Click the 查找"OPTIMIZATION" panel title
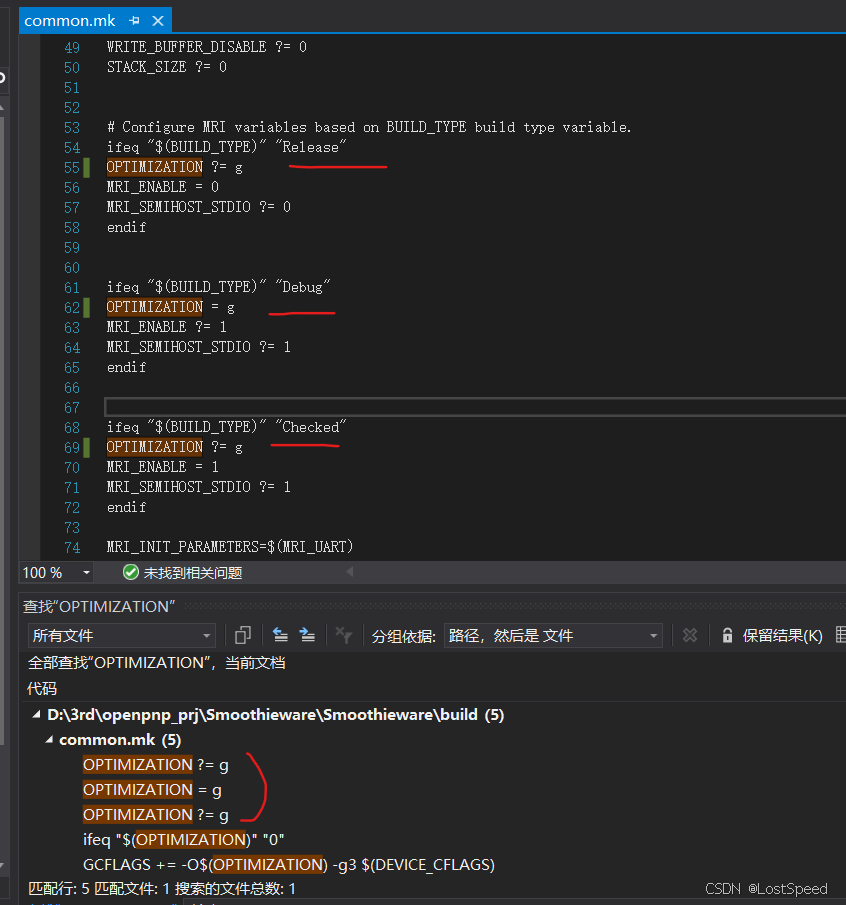 coord(99,607)
